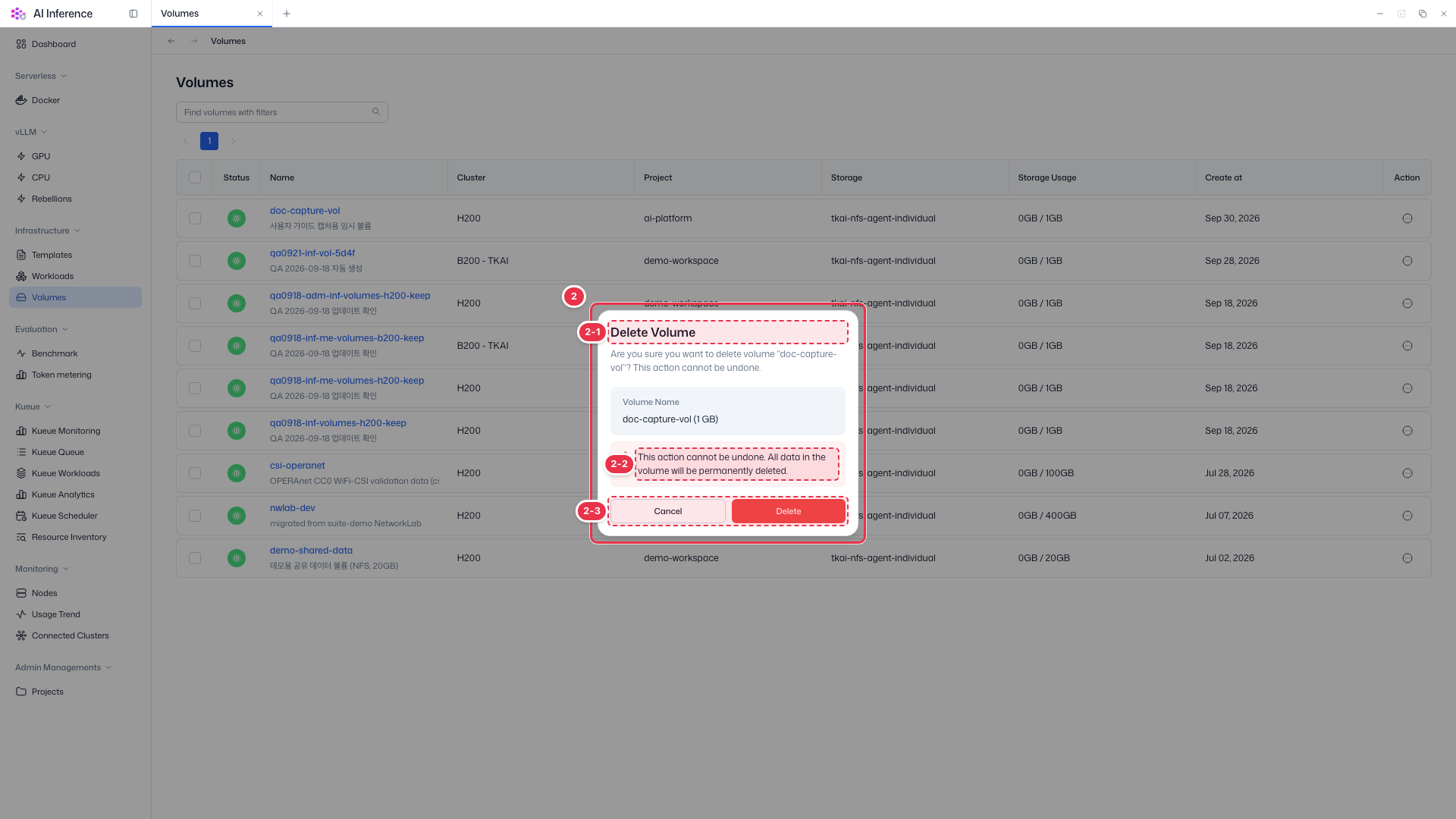
Task: Open action menu for csi-operanet row
Action: click(x=1407, y=473)
